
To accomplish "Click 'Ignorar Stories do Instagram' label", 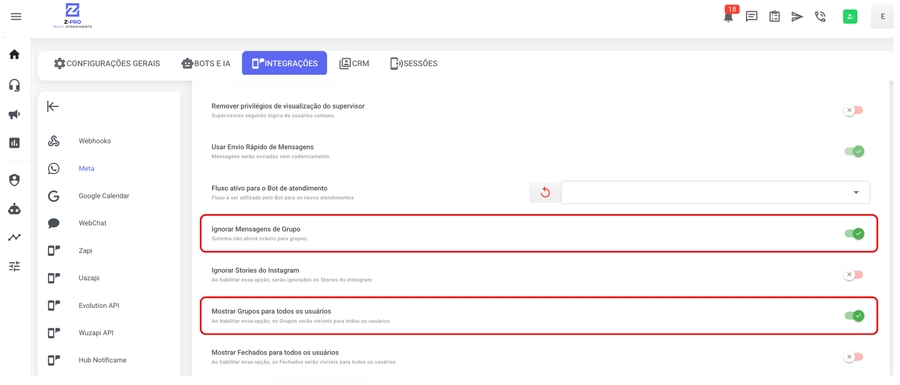I will [x=255, y=270].
